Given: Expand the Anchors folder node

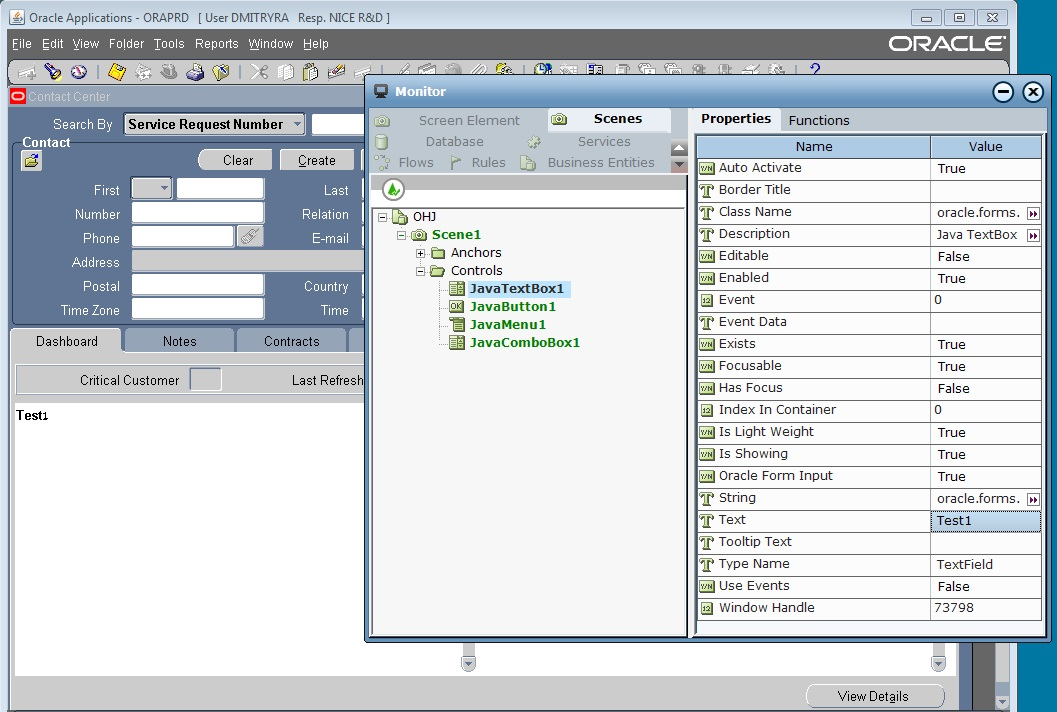Looking at the screenshot, I should click(x=421, y=254).
